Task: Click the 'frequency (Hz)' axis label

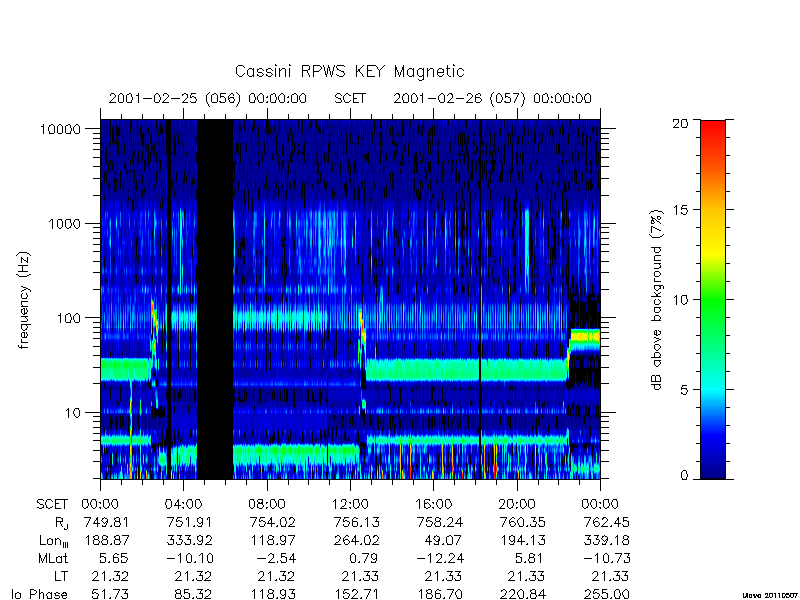Action: click(24, 300)
